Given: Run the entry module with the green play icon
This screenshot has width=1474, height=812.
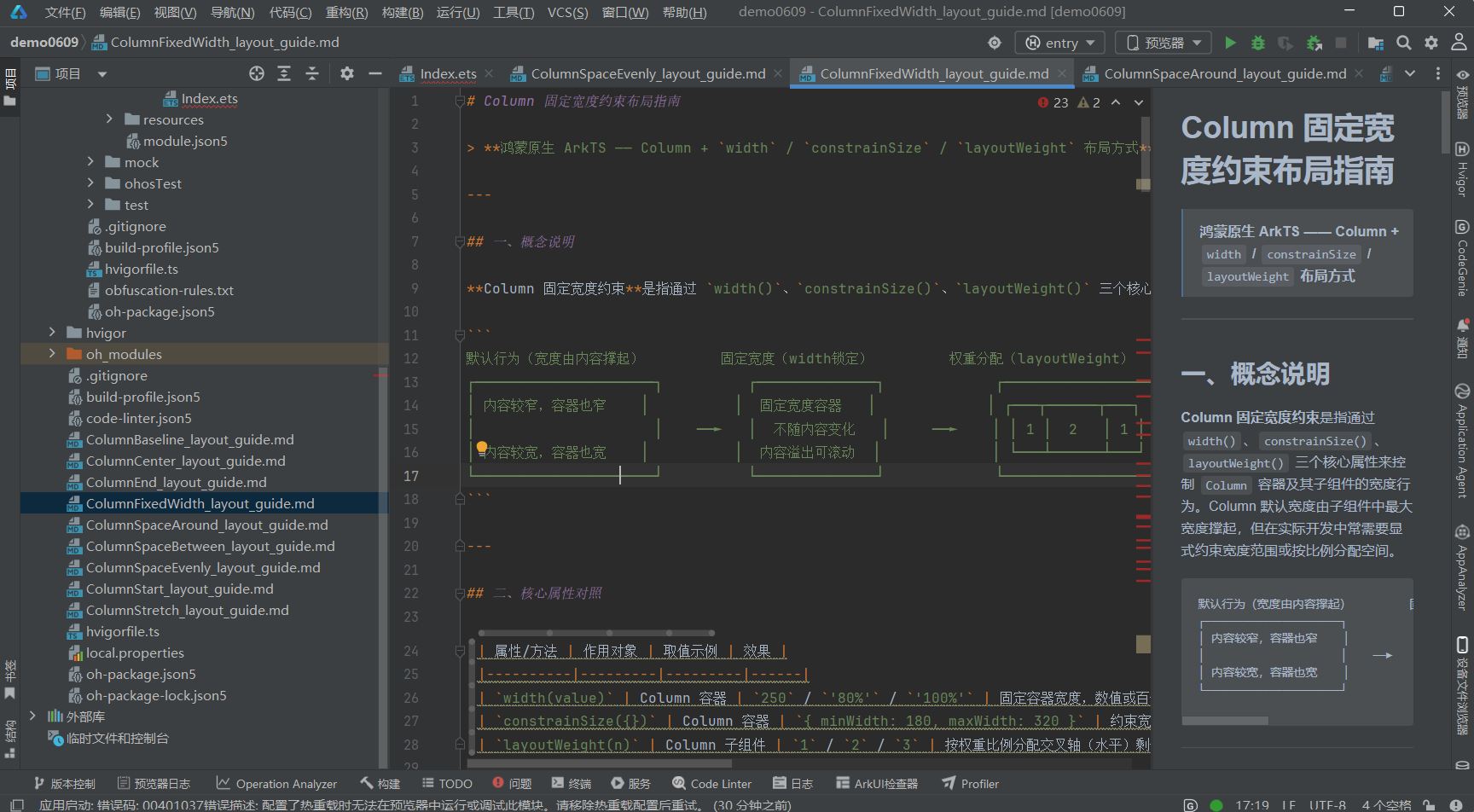Looking at the screenshot, I should coord(1230,43).
